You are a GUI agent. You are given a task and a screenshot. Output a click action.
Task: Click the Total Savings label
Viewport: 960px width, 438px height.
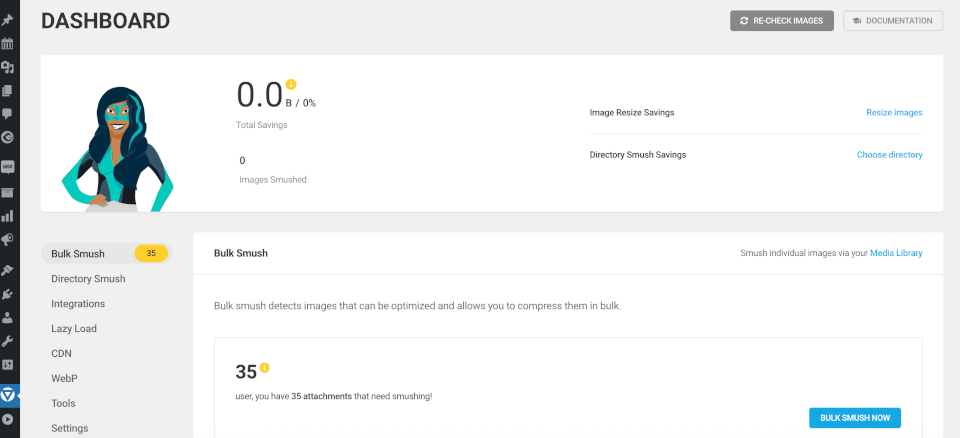tap(261, 125)
